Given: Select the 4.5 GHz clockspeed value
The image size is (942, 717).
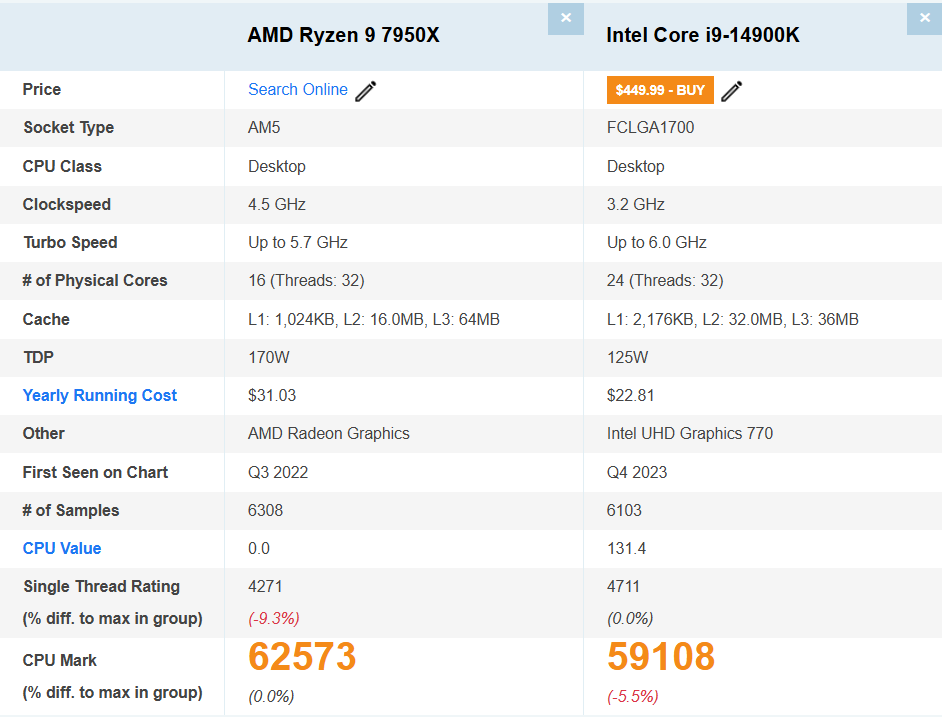Looking at the screenshot, I should (x=277, y=204).
